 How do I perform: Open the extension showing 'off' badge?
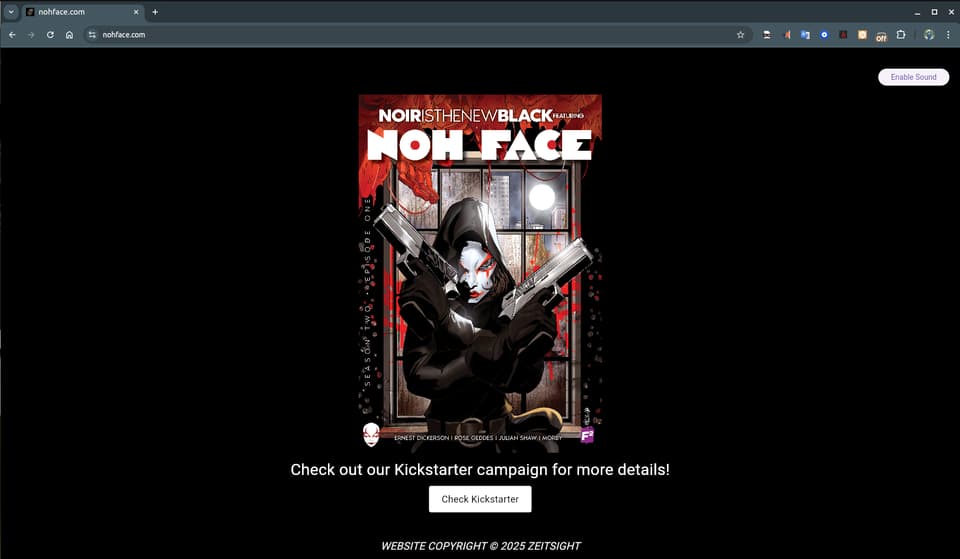[881, 36]
